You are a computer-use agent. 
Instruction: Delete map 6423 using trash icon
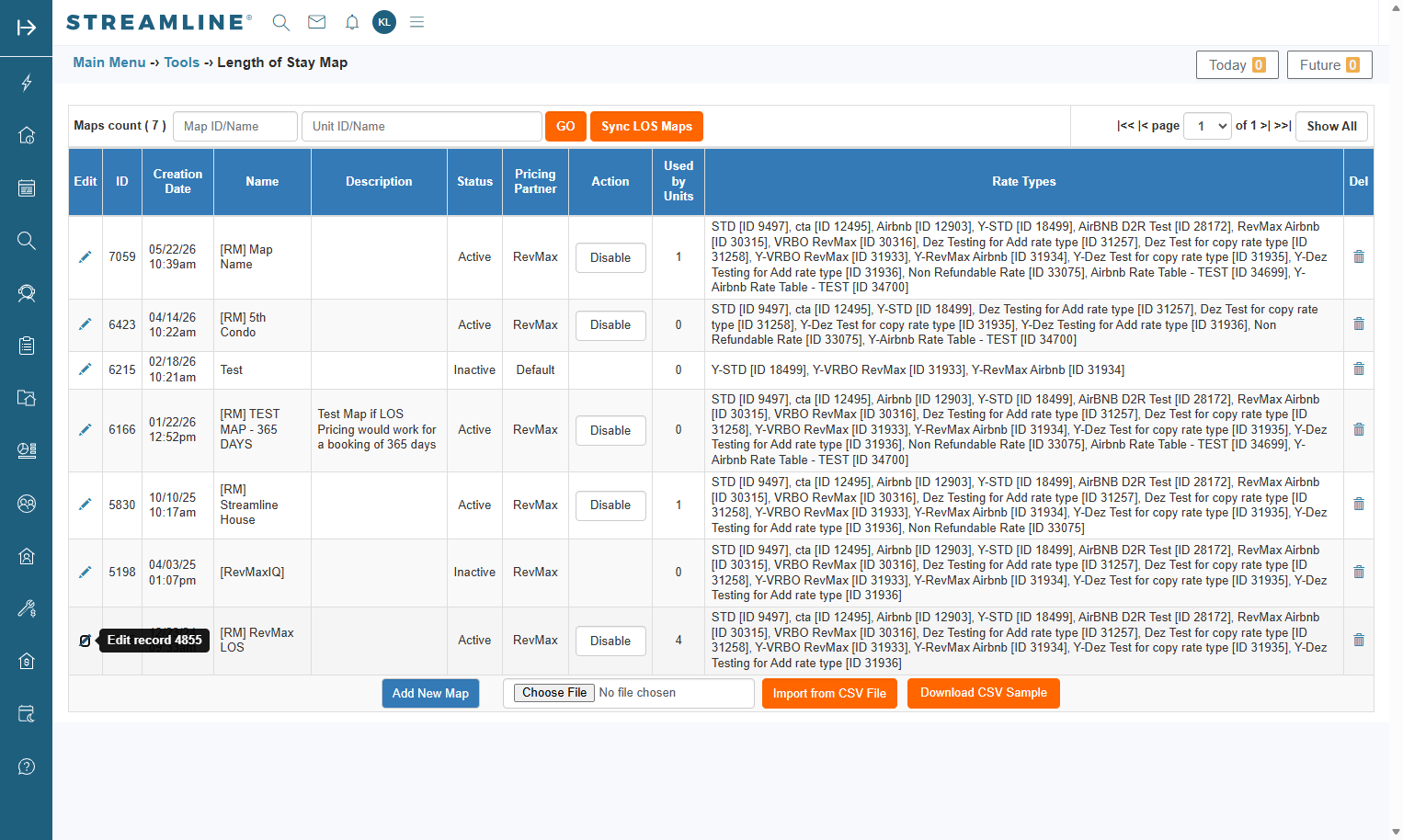point(1359,324)
